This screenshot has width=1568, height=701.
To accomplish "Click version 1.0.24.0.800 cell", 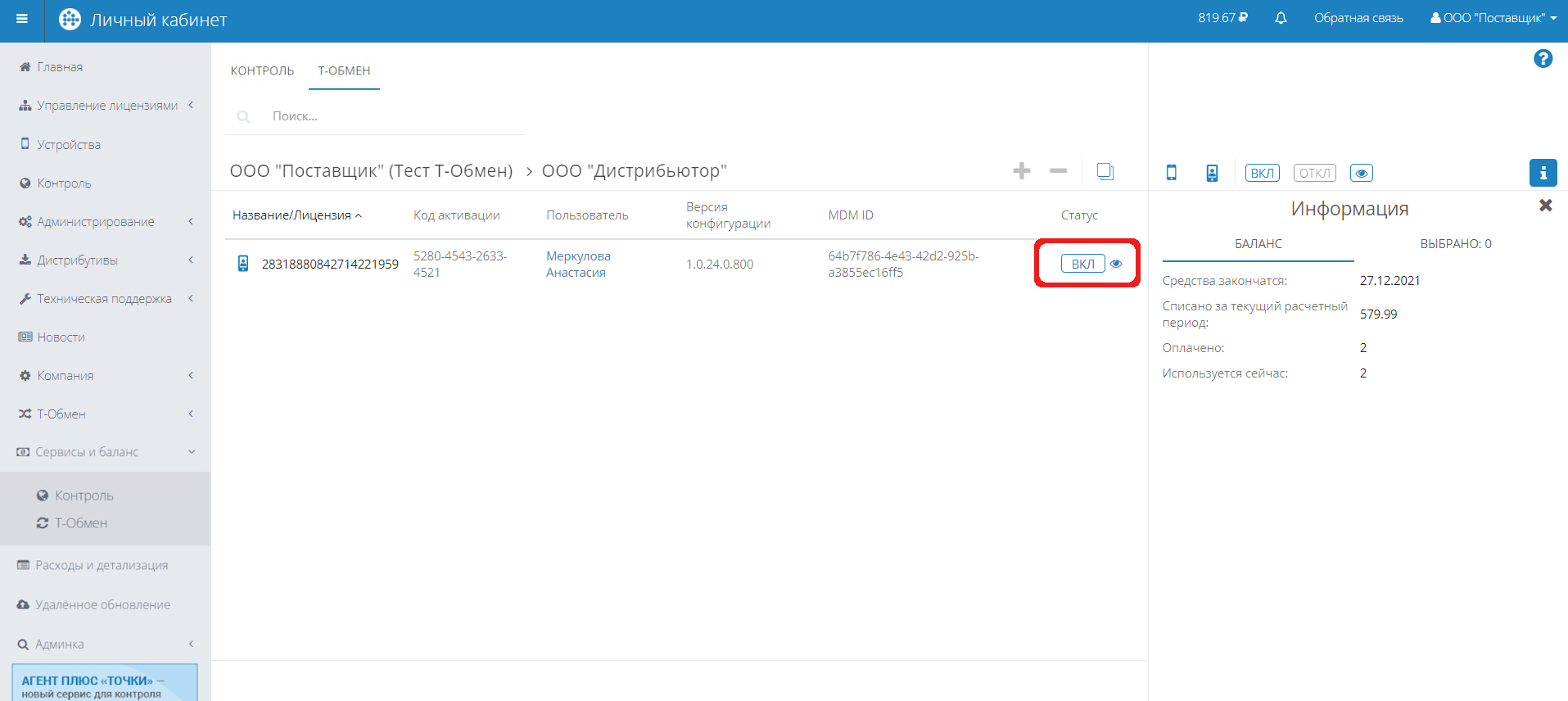I will pyautogui.click(x=720, y=264).
